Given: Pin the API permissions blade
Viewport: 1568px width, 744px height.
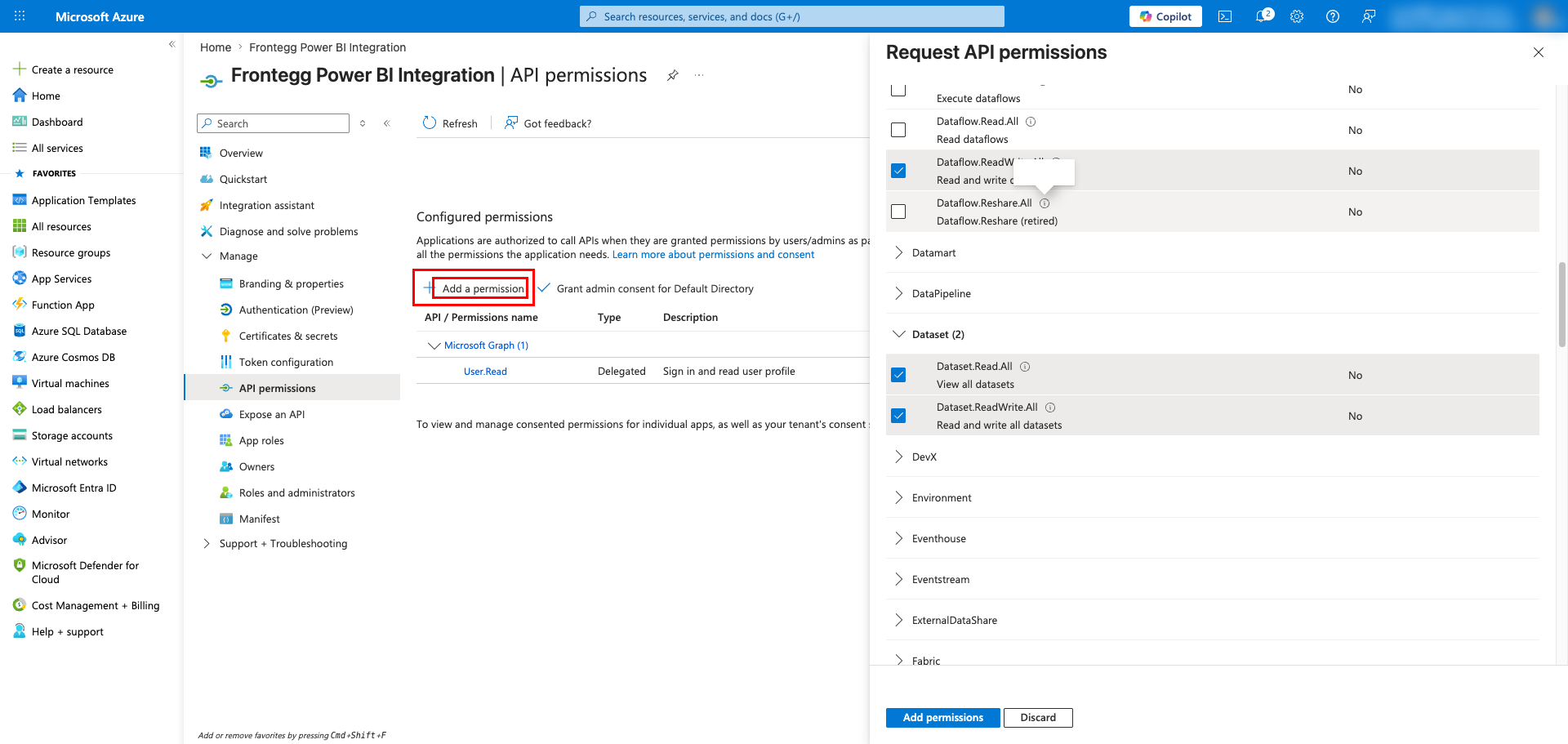Looking at the screenshot, I should (x=673, y=75).
